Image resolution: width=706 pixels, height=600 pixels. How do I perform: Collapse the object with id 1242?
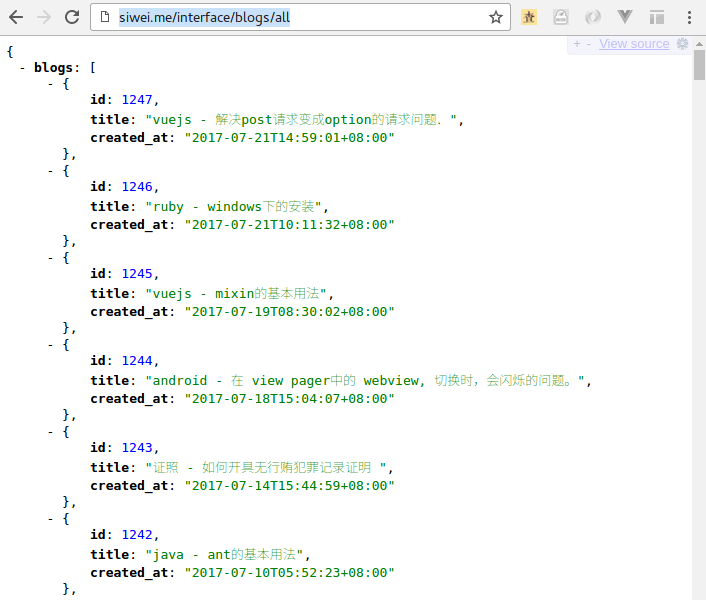tap(52, 519)
